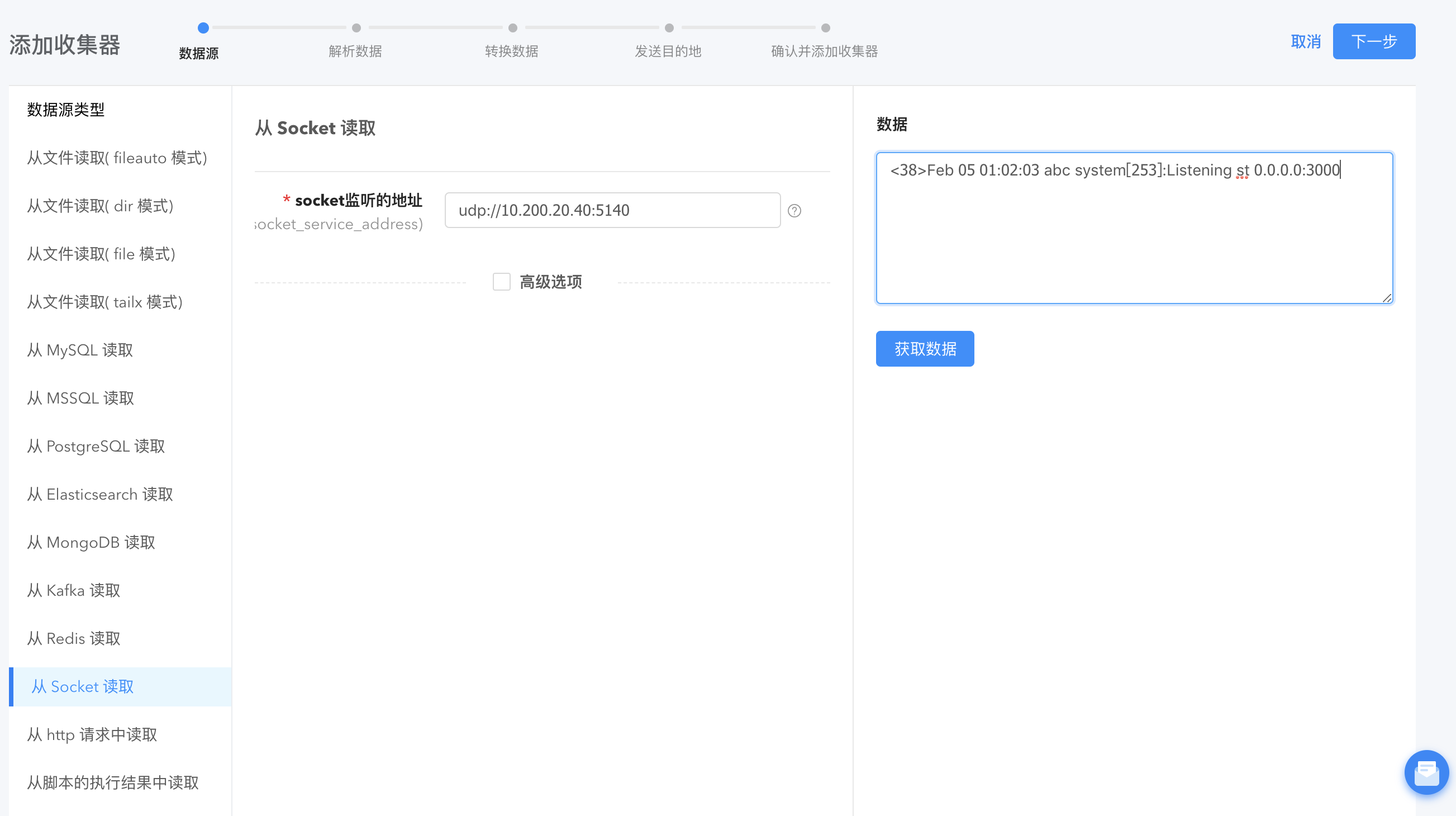Click the 高级选项 label text
The height and width of the screenshot is (816, 1456).
(x=550, y=282)
